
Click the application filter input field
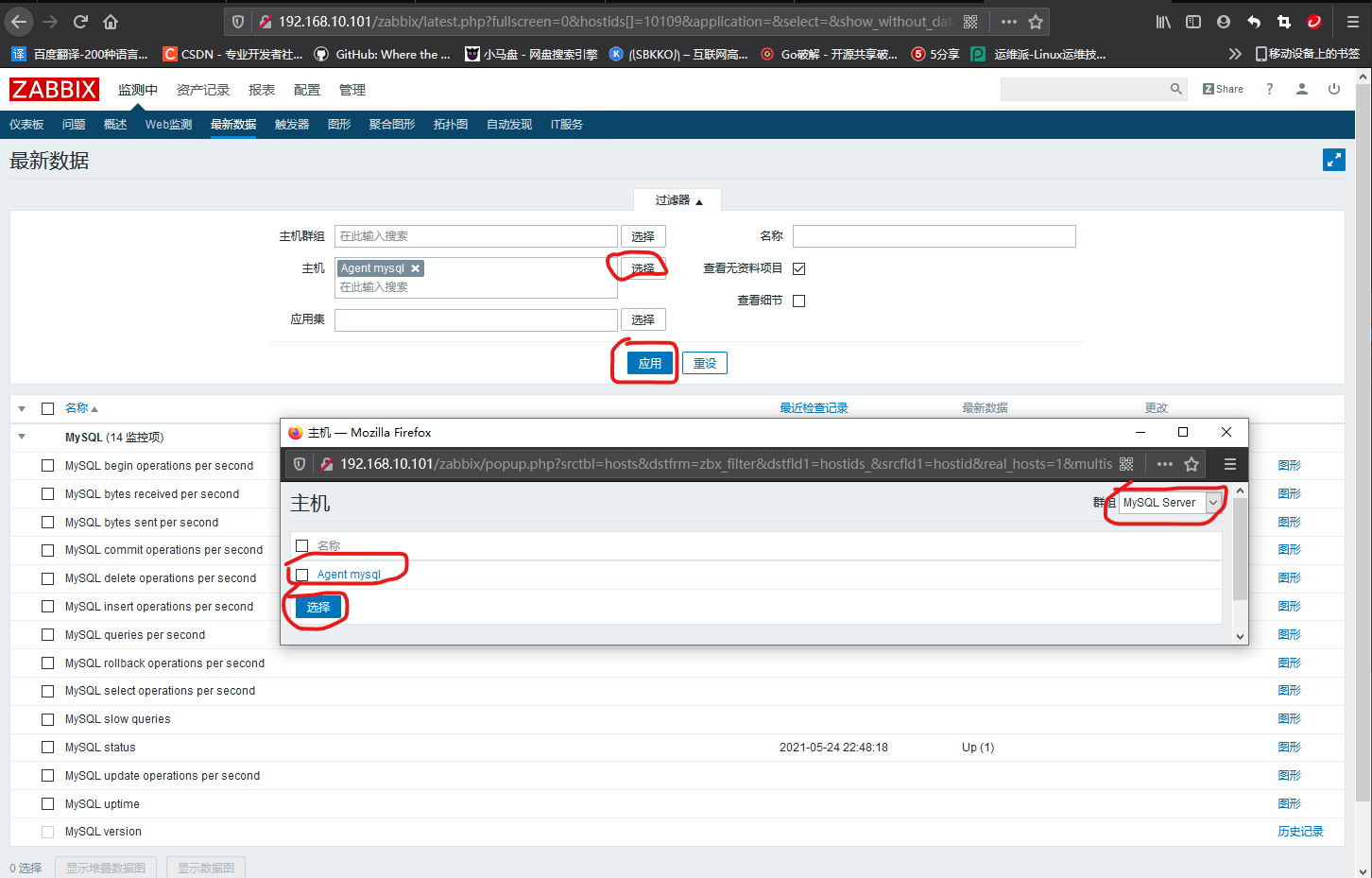476,319
